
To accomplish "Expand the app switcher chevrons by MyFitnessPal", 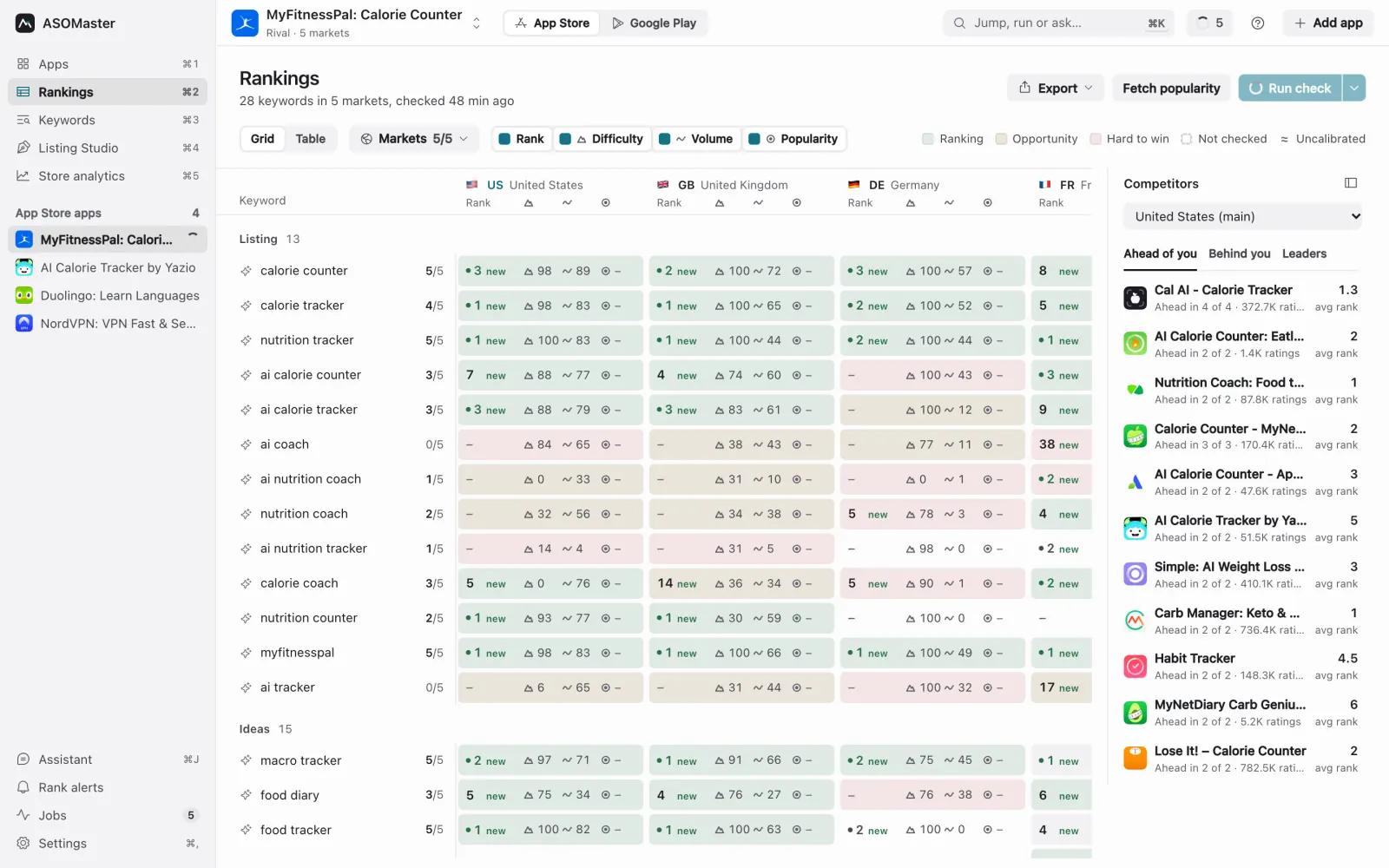I will pos(476,23).
